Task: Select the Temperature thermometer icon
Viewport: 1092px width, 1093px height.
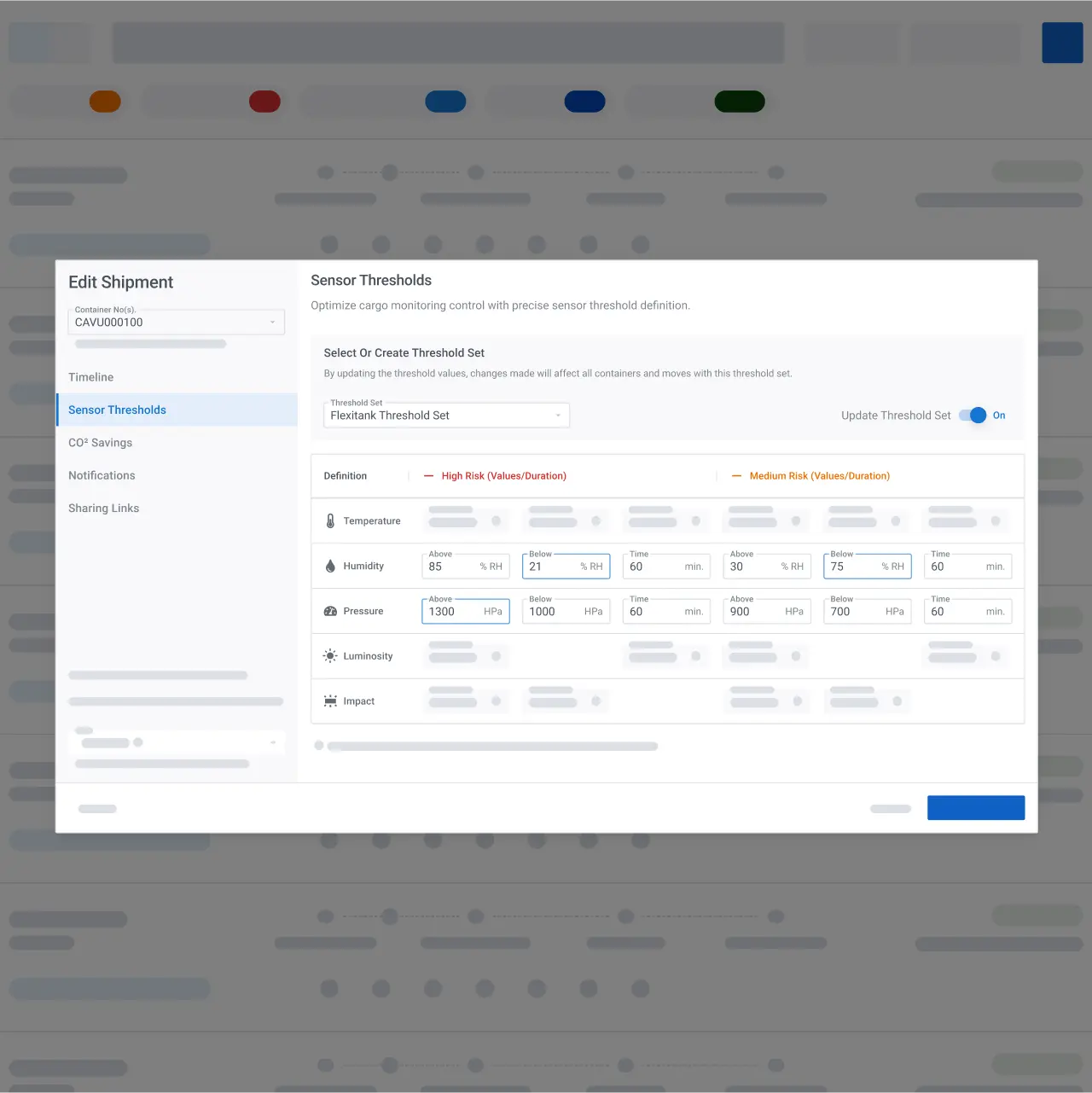Action: coord(329,520)
